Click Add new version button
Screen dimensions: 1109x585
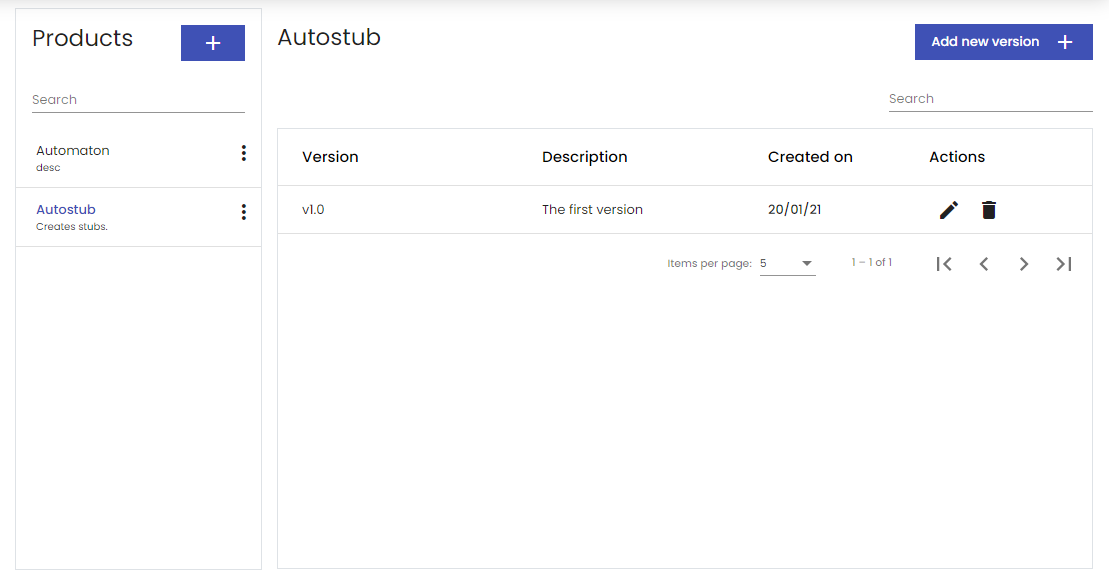[x=1003, y=42]
